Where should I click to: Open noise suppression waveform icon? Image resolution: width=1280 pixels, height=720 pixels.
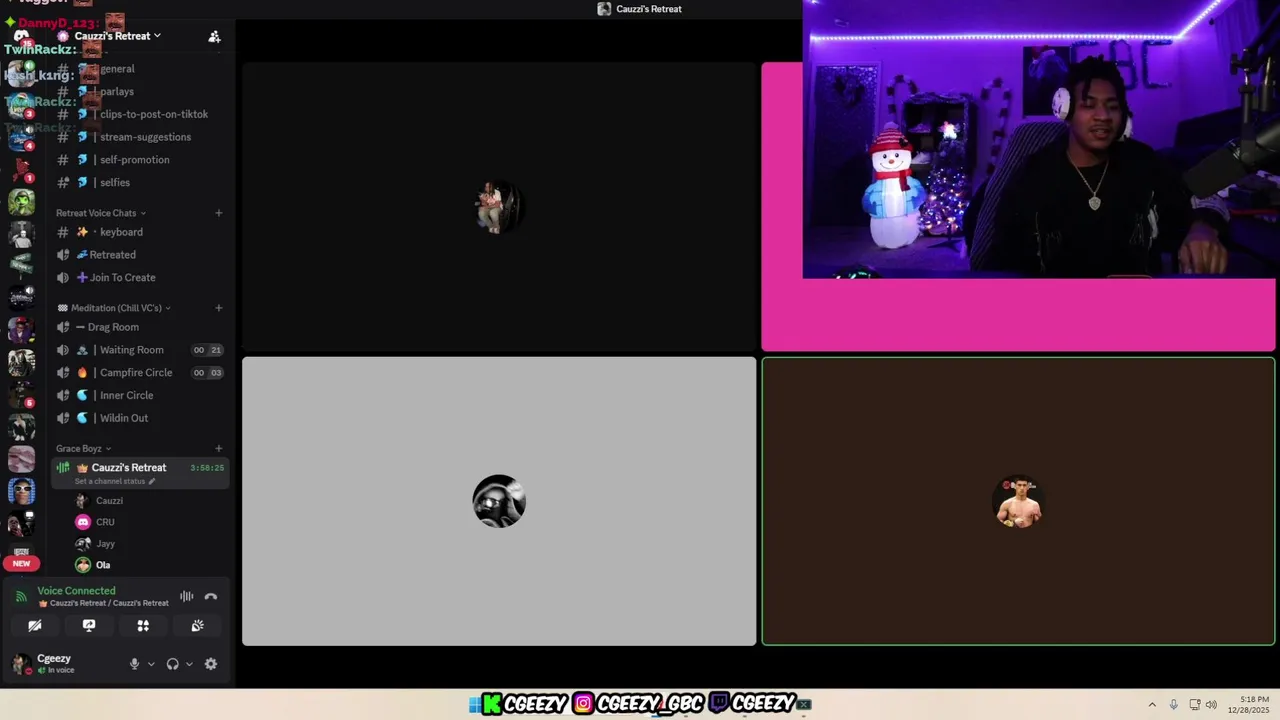pos(187,596)
